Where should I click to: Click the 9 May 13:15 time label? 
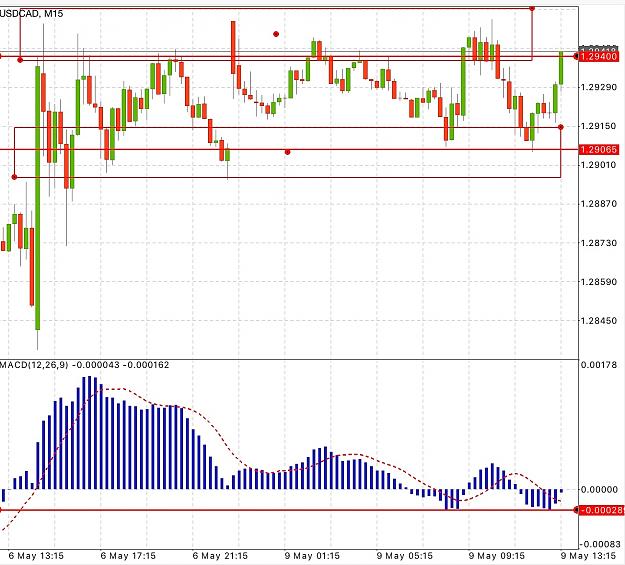(x=588, y=556)
